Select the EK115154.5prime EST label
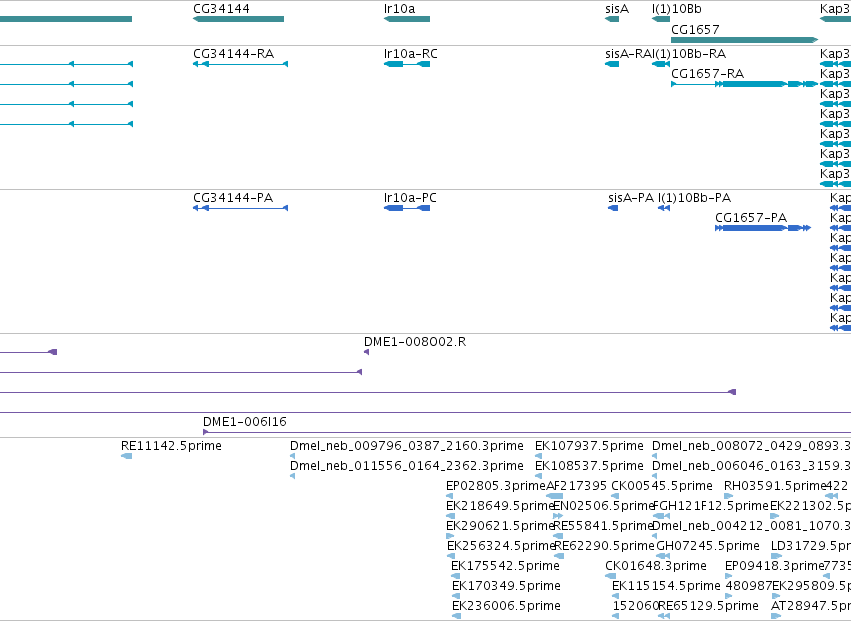The height and width of the screenshot is (621, 851). tap(666, 586)
